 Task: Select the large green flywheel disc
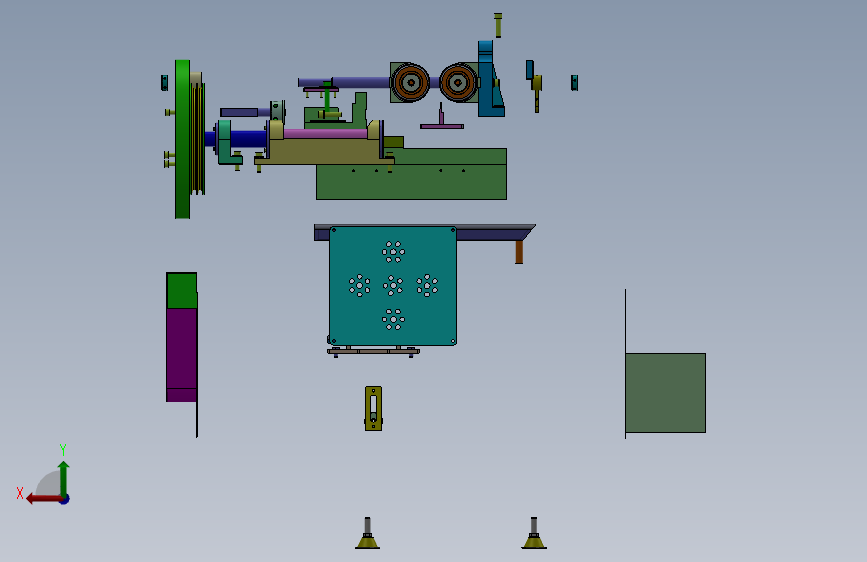click(x=182, y=139)
